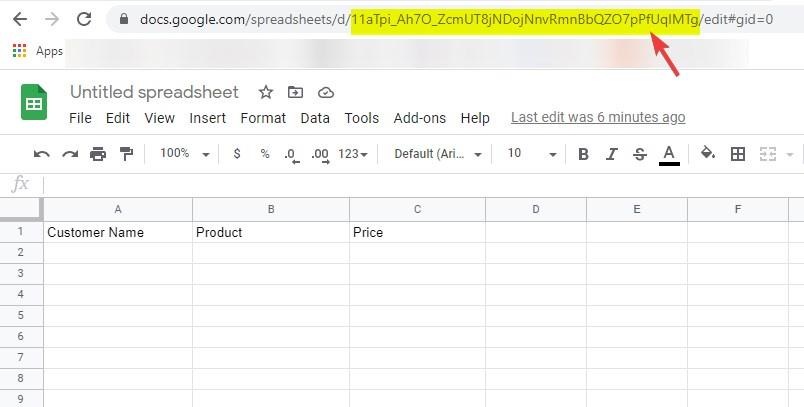Screen dimensions: 804x407
Task: Open the Add-ons menu
Action: tap(419, 118)
